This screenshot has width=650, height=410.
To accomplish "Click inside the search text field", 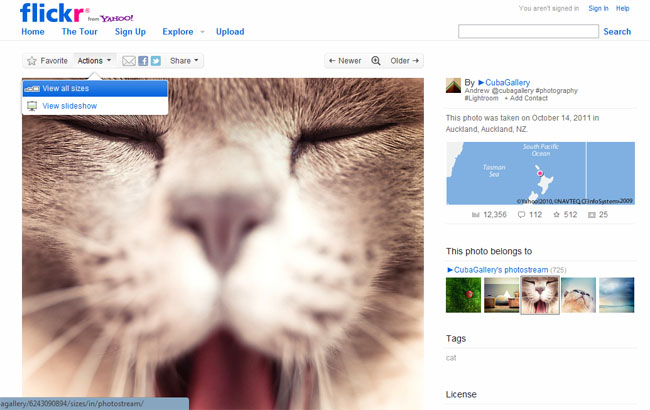I will pyautogui.click(x=528, y=32).
